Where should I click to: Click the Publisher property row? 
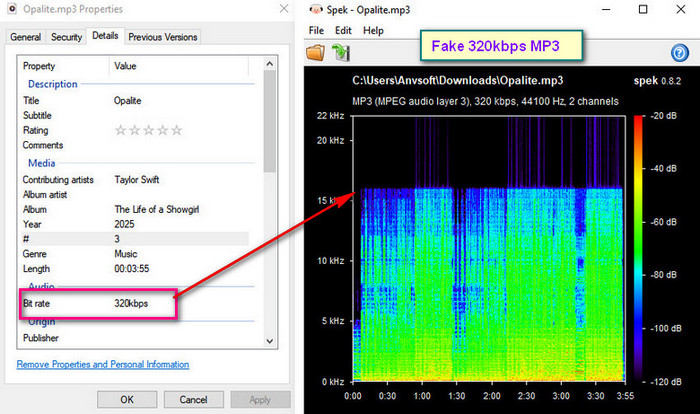point(134,338)
